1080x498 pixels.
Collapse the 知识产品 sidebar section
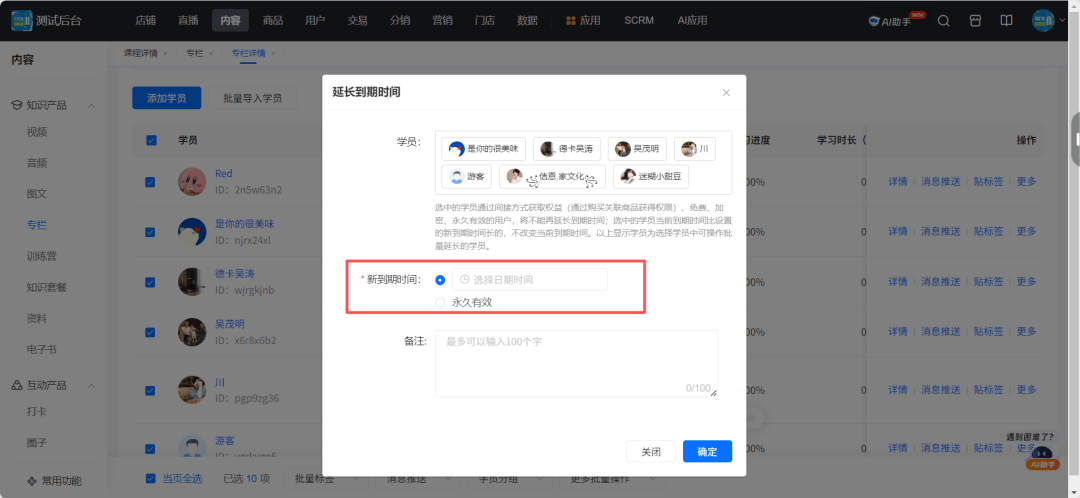(x=92, y=105)
